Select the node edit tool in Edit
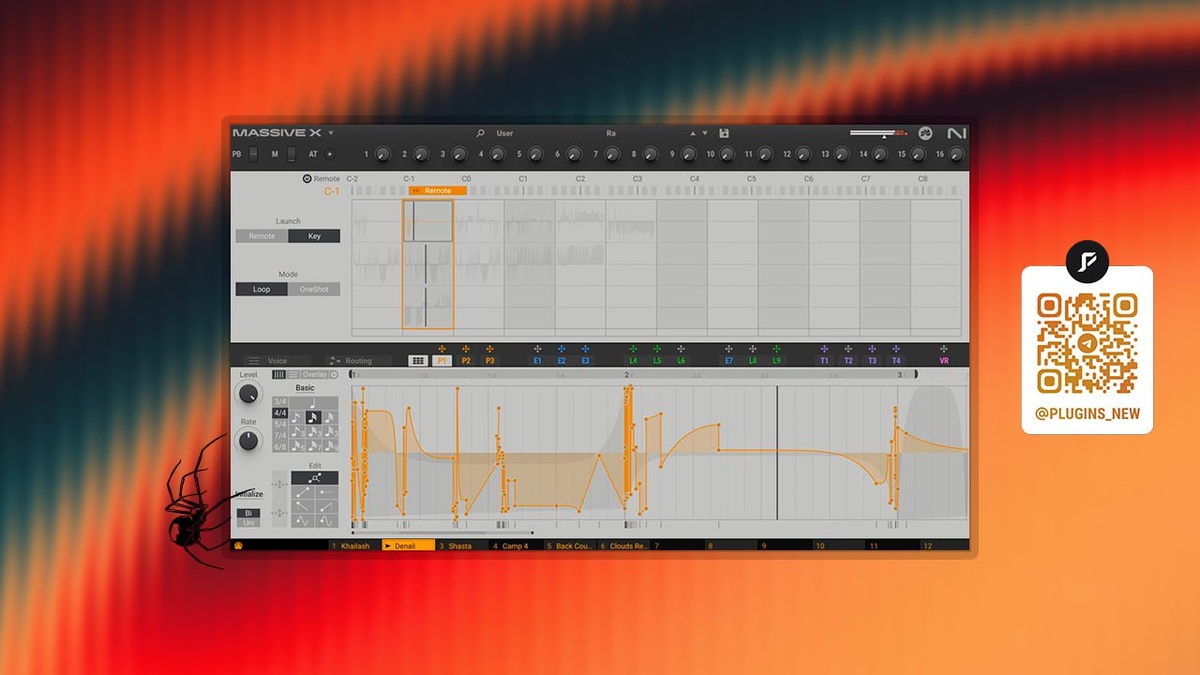This screenshot has width=1200, height=675. 315,478
